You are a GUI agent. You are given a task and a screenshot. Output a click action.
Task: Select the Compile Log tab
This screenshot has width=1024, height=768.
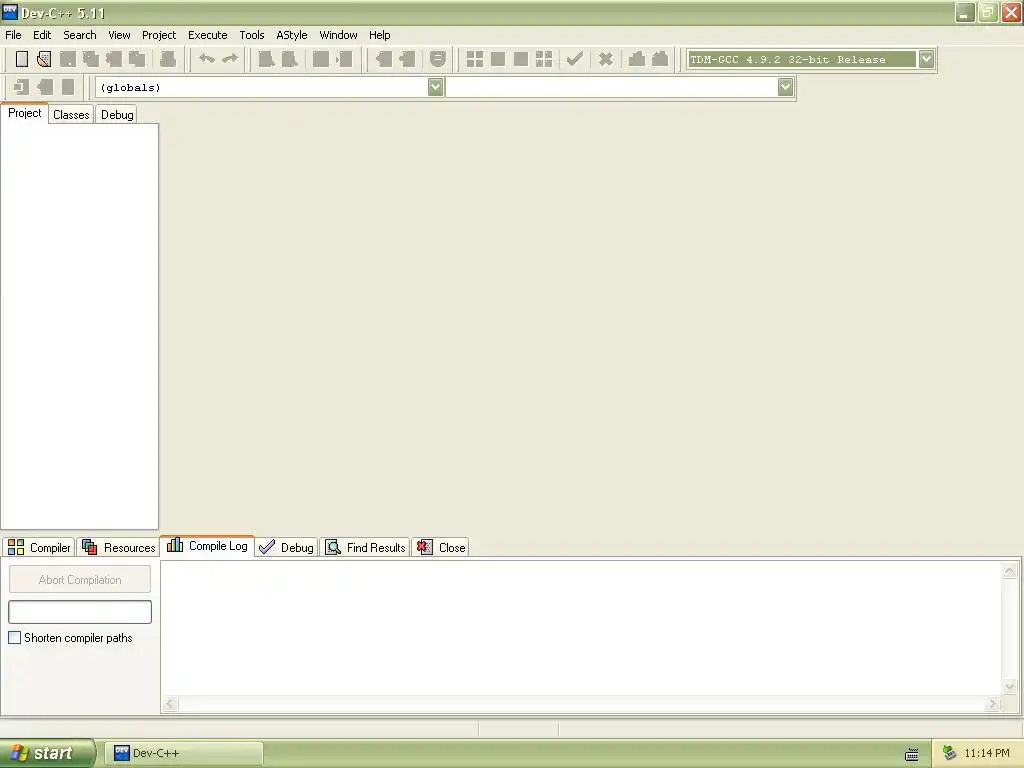coord(207,545)
